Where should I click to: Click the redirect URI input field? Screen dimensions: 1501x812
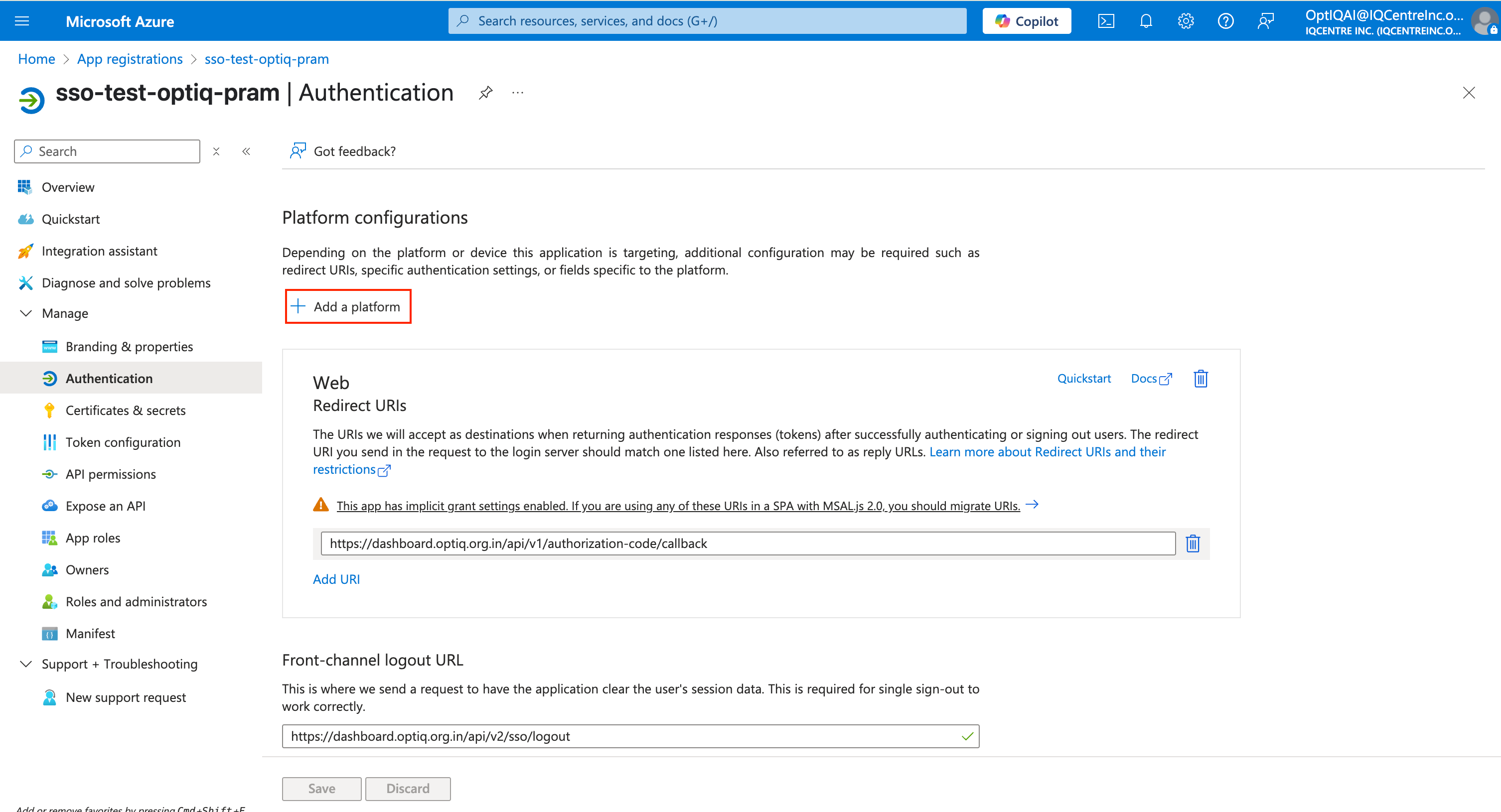click(x=748, y=543)
